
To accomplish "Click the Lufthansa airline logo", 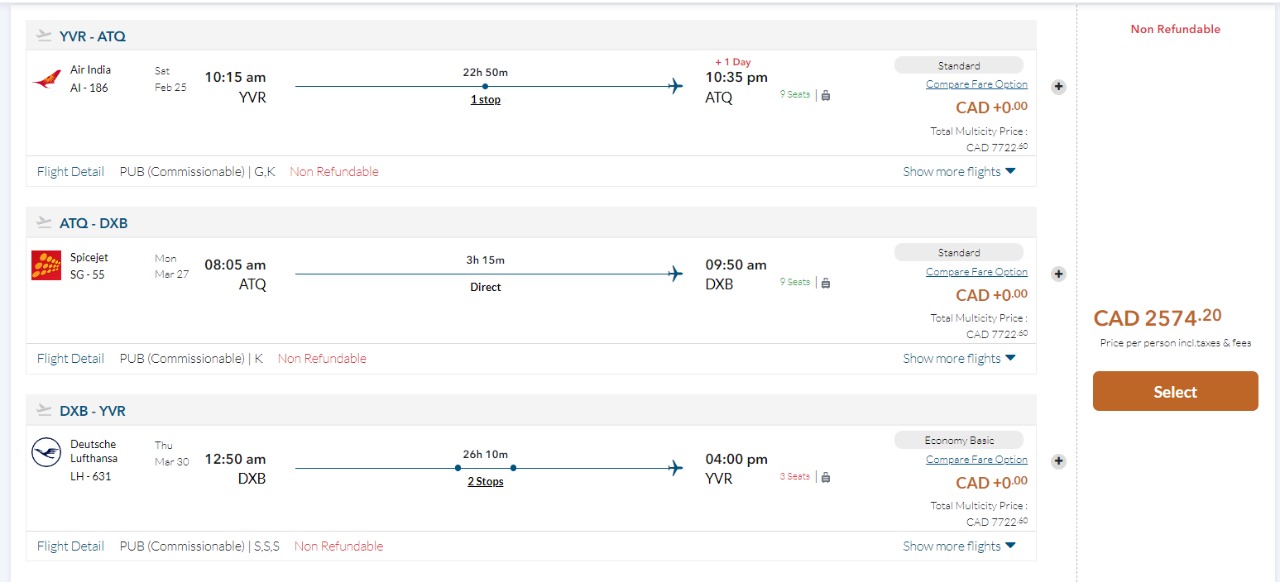I will [46, 453].
